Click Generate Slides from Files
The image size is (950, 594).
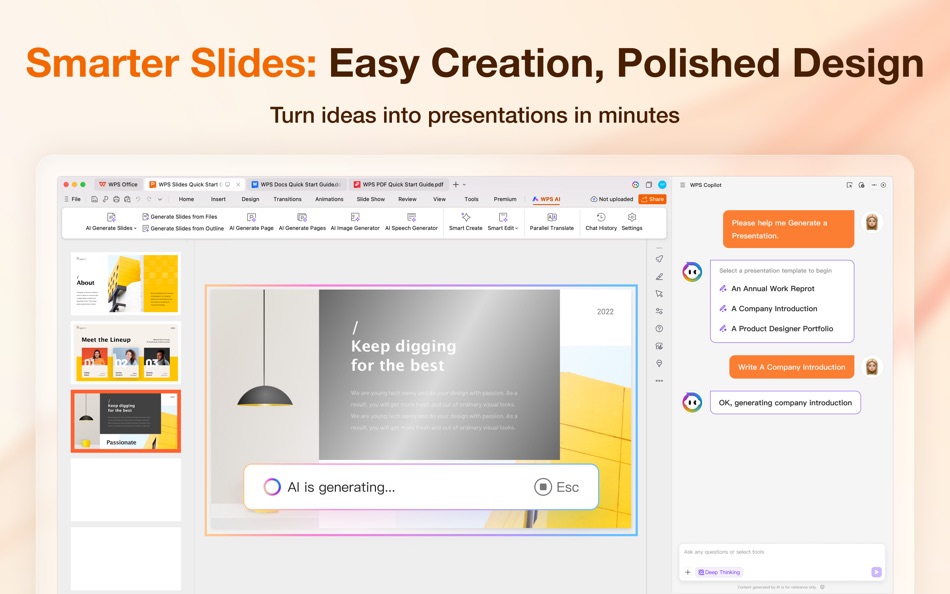click(x=179, y=216)
